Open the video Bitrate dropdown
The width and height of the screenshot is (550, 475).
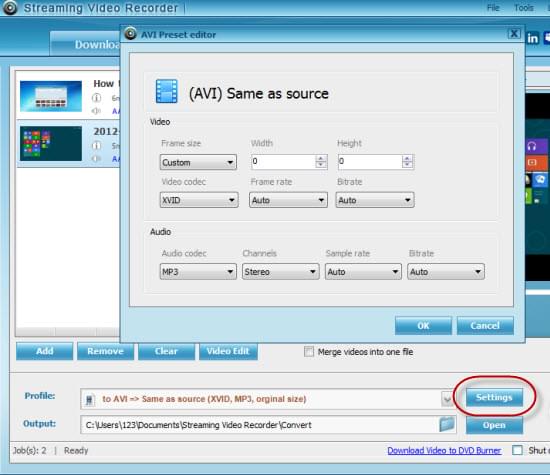pos(375,200)
